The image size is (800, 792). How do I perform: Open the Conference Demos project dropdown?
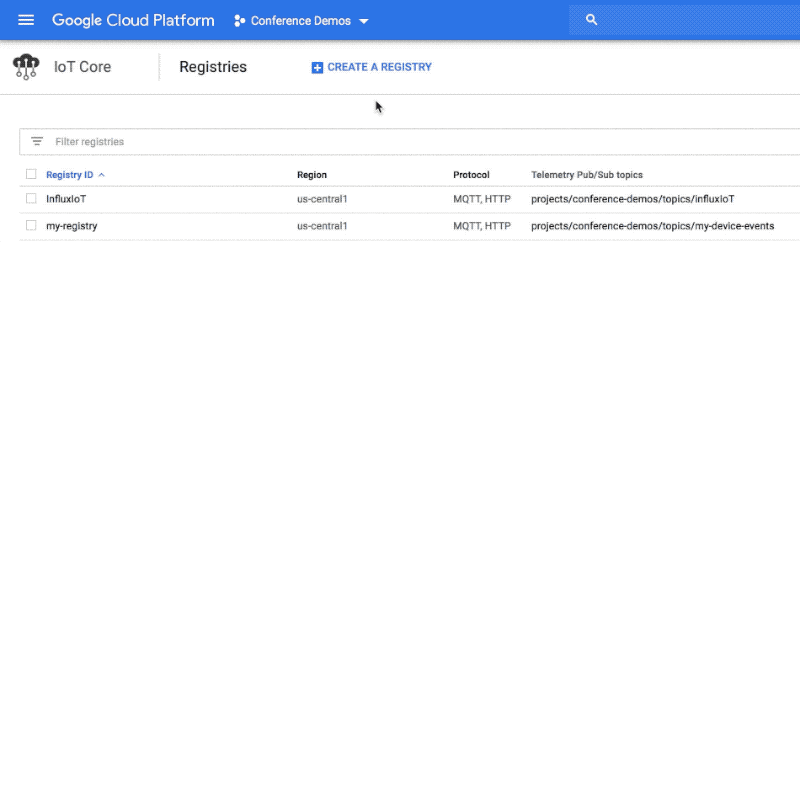pos(300,20)
